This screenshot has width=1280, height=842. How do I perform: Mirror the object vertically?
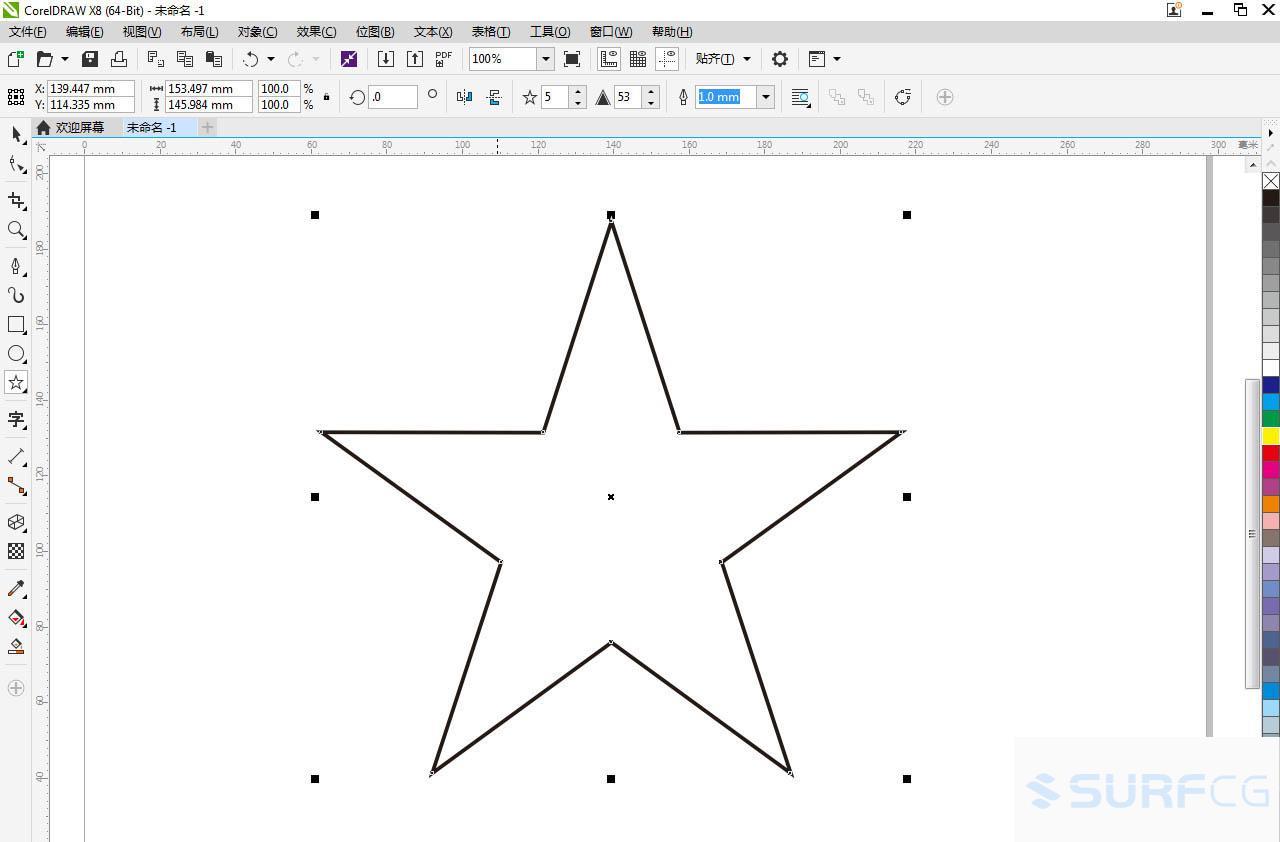[494, 97]
